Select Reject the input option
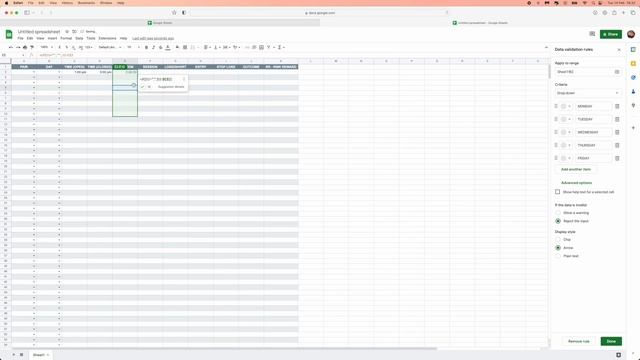640x360 pixels. point(558,221)
